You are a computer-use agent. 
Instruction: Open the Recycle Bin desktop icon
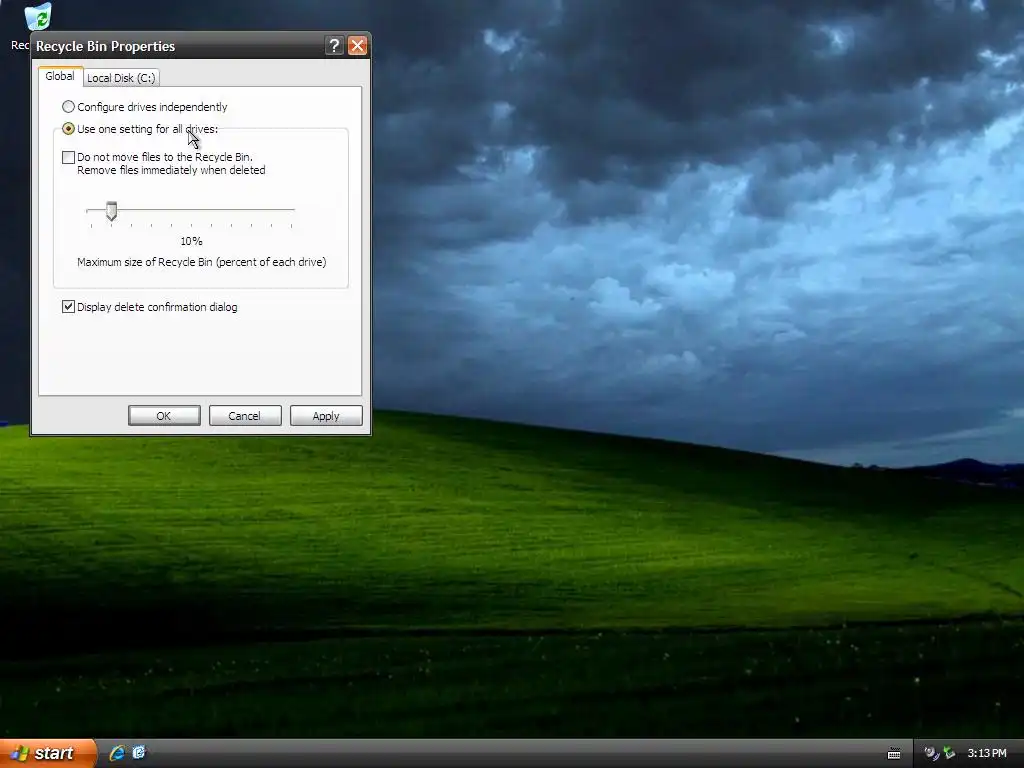(x=37, y=17)
